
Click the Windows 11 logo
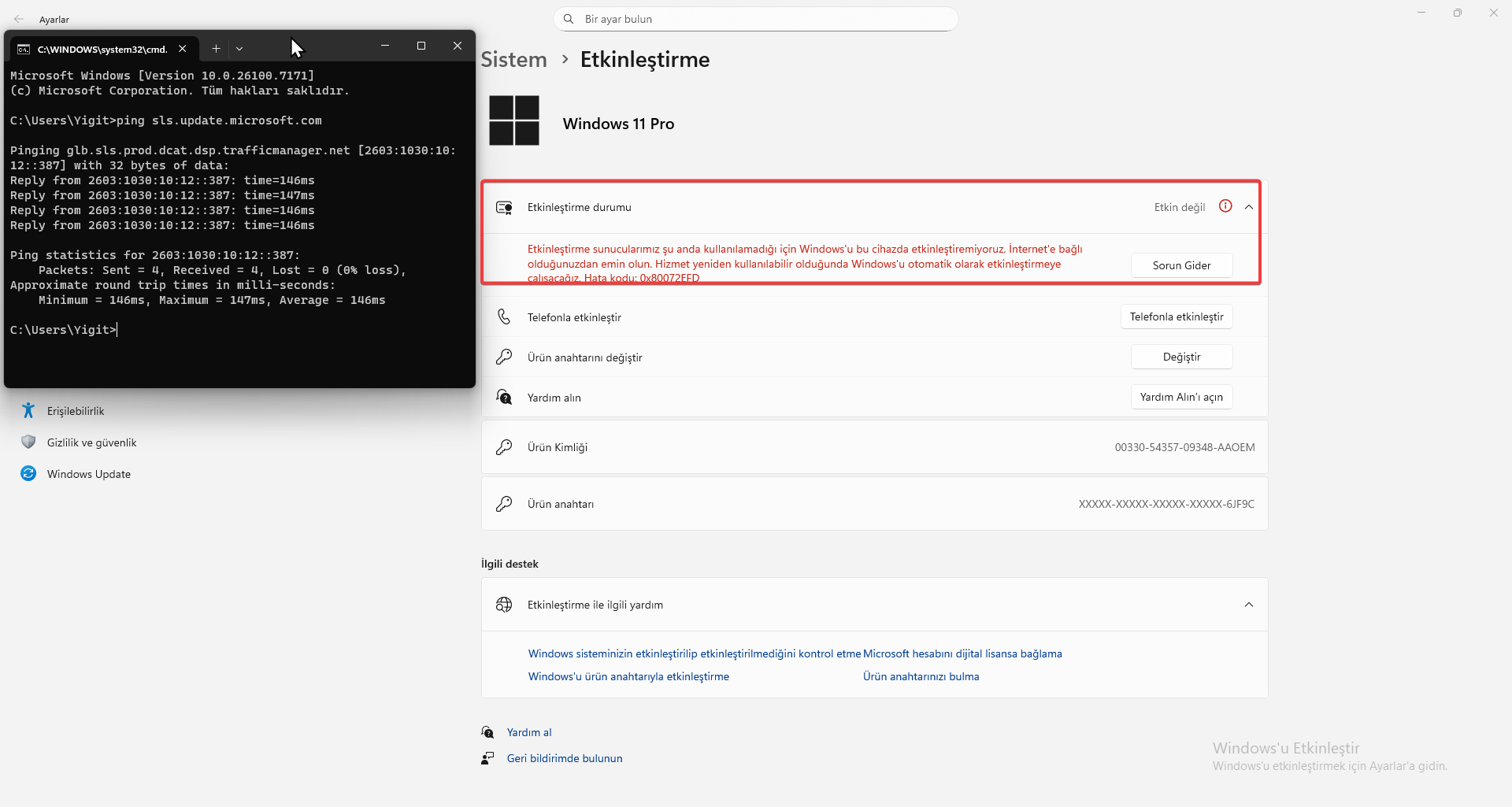click(x=514, y=120)
